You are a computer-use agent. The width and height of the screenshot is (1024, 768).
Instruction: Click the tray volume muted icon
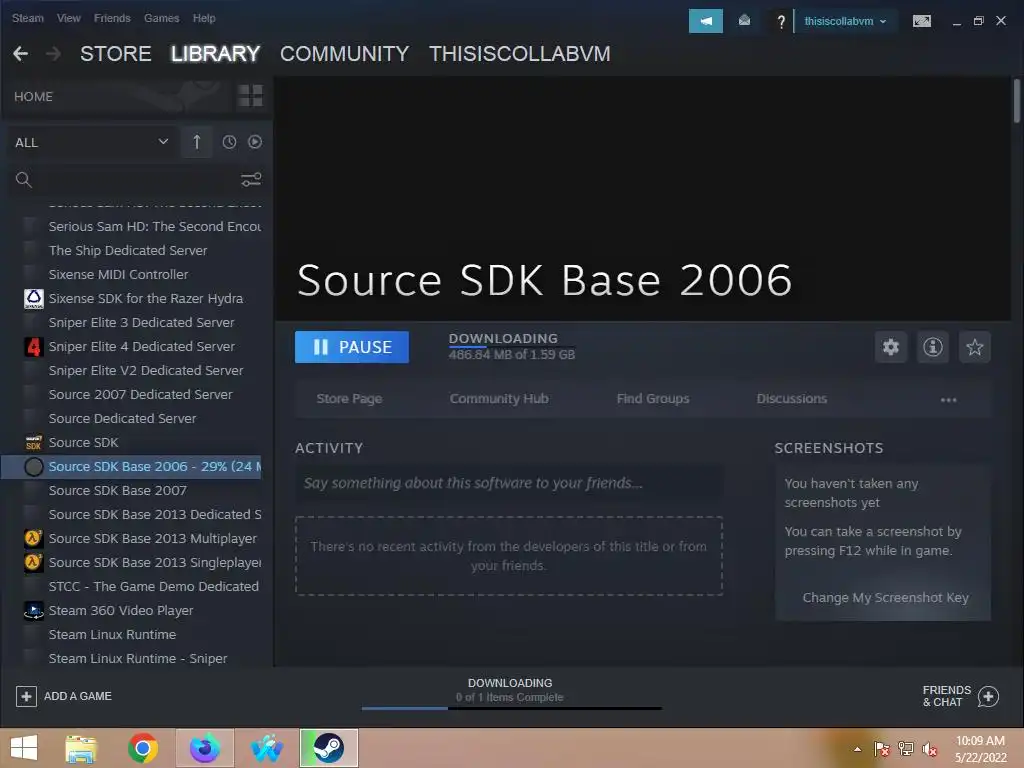point(929,749)
